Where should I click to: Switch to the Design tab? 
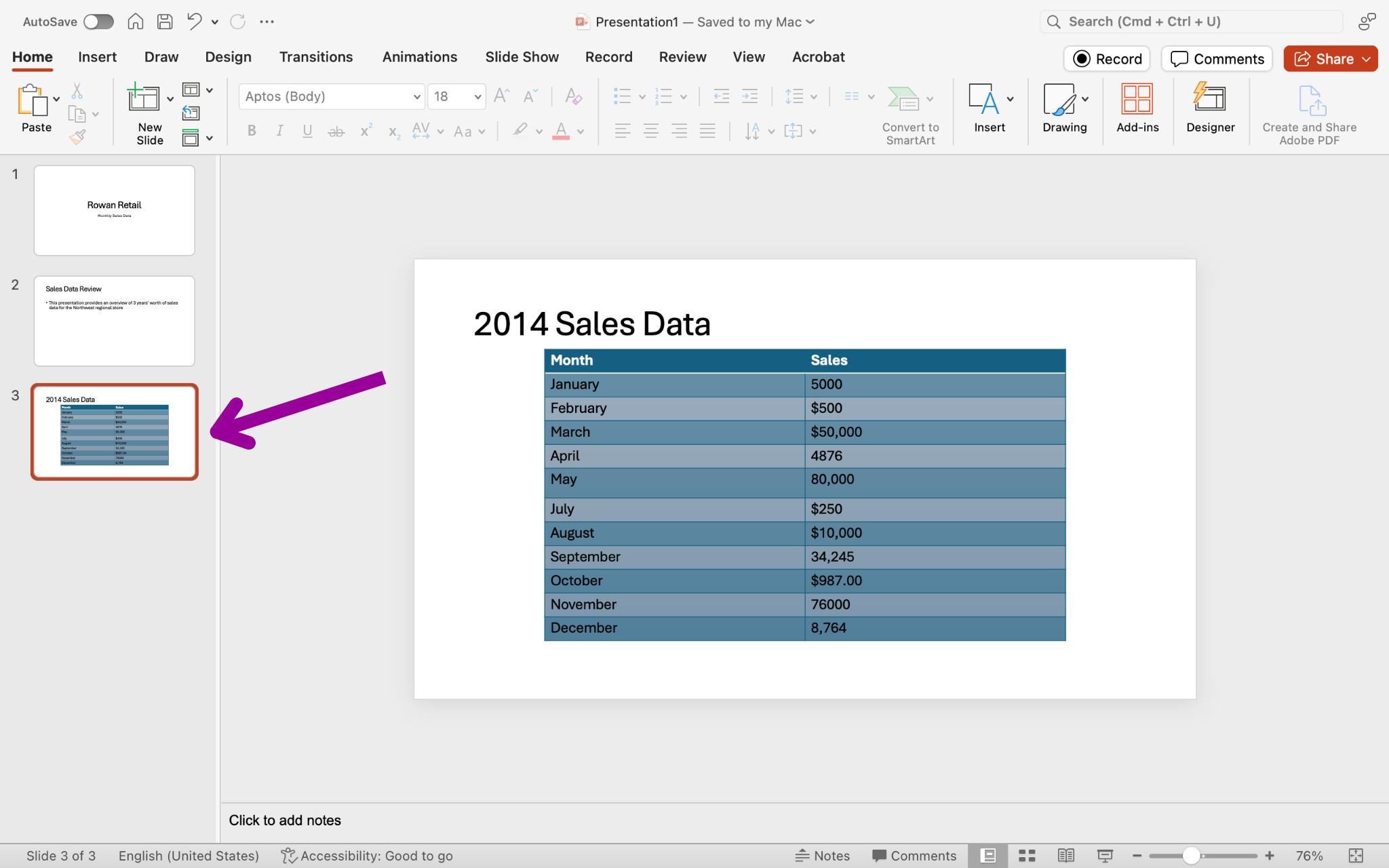pyautogui.click(x=229, y=57)
